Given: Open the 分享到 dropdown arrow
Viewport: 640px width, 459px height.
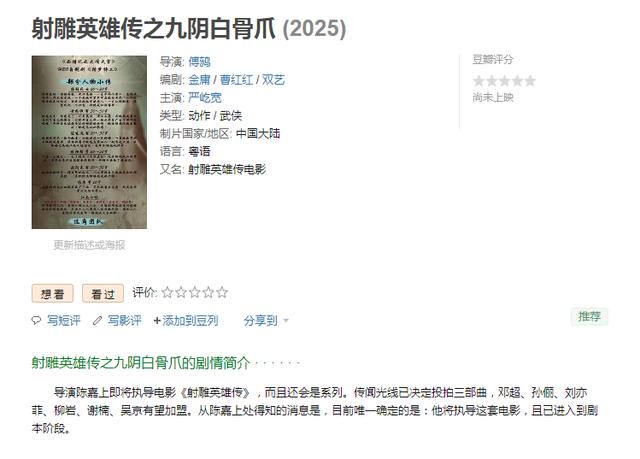Looking at the screenshot, I should [286, 321].
